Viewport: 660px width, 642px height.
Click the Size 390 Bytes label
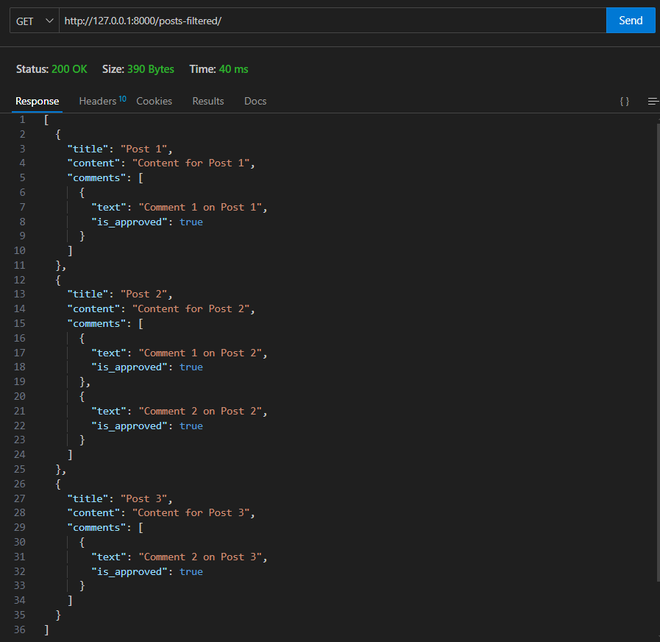pyautogui.click(x=136, y=69)
